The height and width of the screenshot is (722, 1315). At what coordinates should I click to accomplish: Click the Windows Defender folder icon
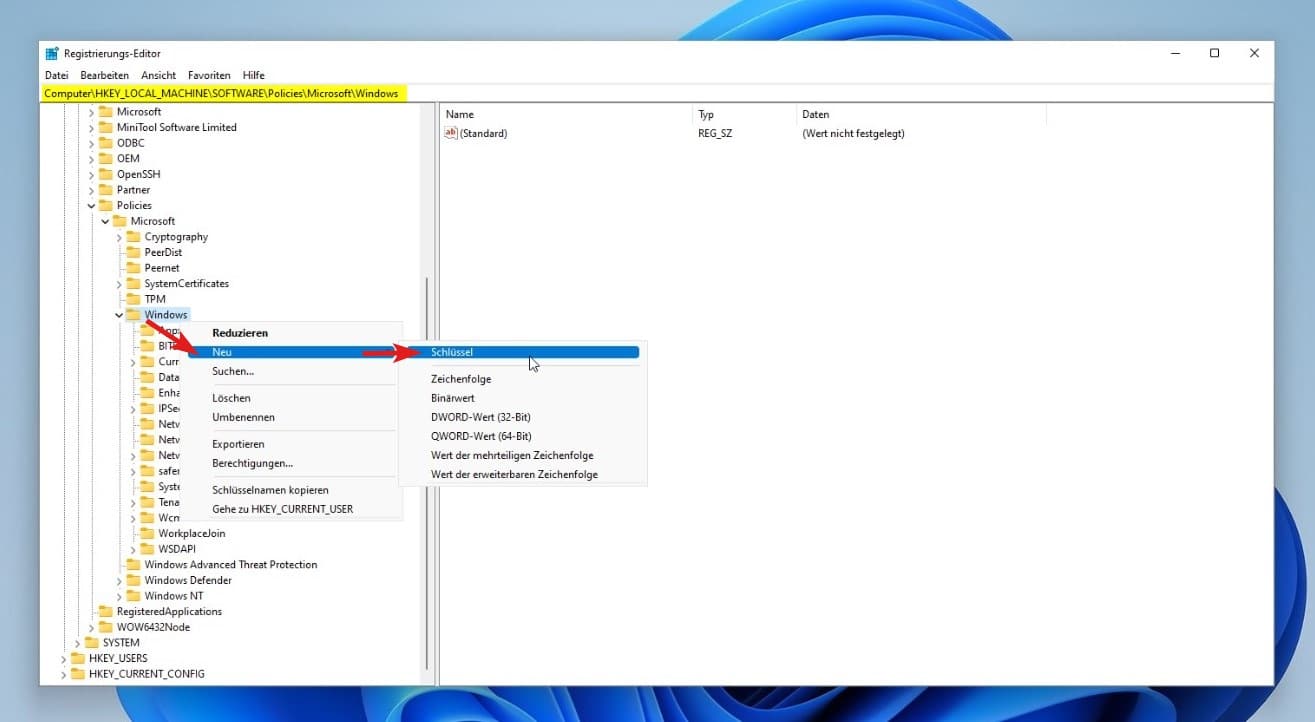(x=133, y=580)
